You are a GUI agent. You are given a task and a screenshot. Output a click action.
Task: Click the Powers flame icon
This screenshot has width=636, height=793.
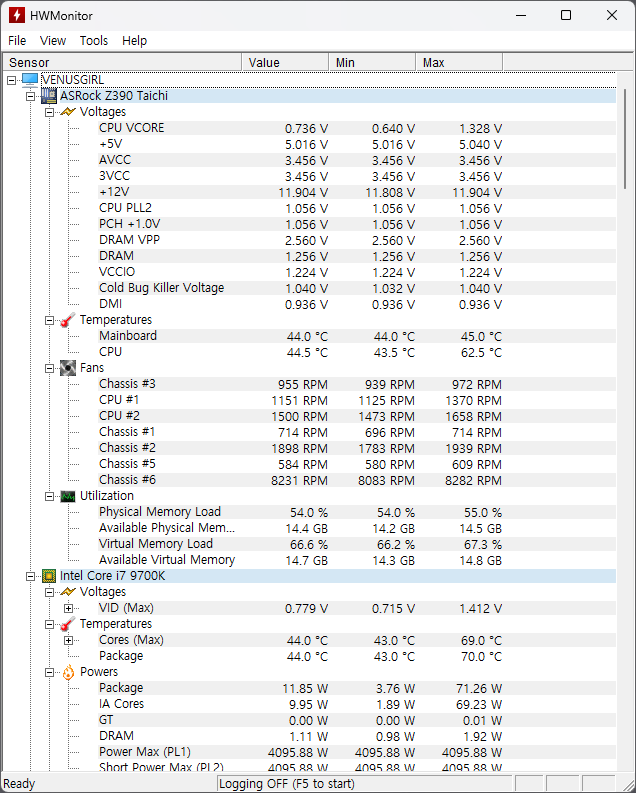(68, 672)
